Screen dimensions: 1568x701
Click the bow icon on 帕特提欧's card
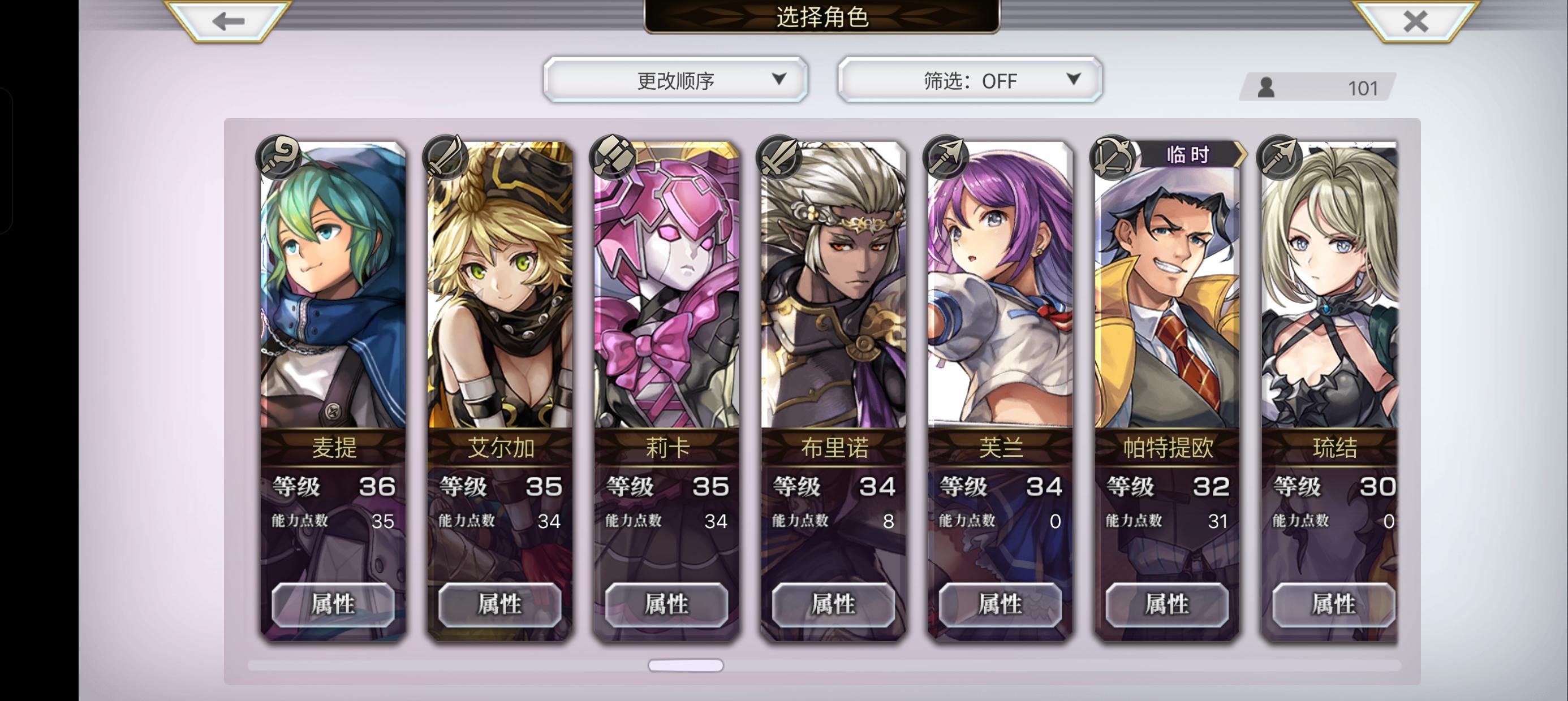[1113, 157]
